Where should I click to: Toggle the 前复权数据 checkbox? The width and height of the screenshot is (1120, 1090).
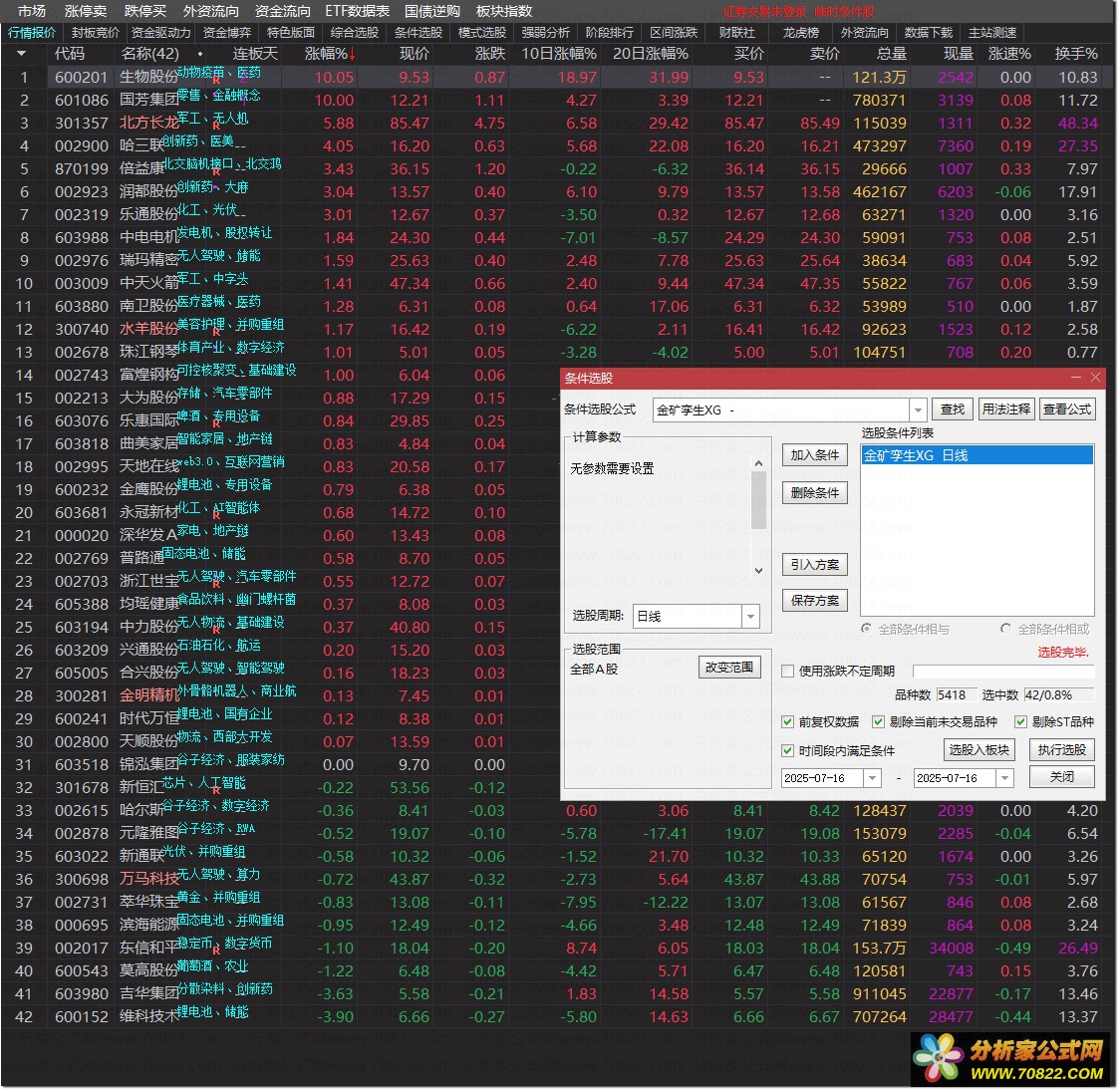788,722
